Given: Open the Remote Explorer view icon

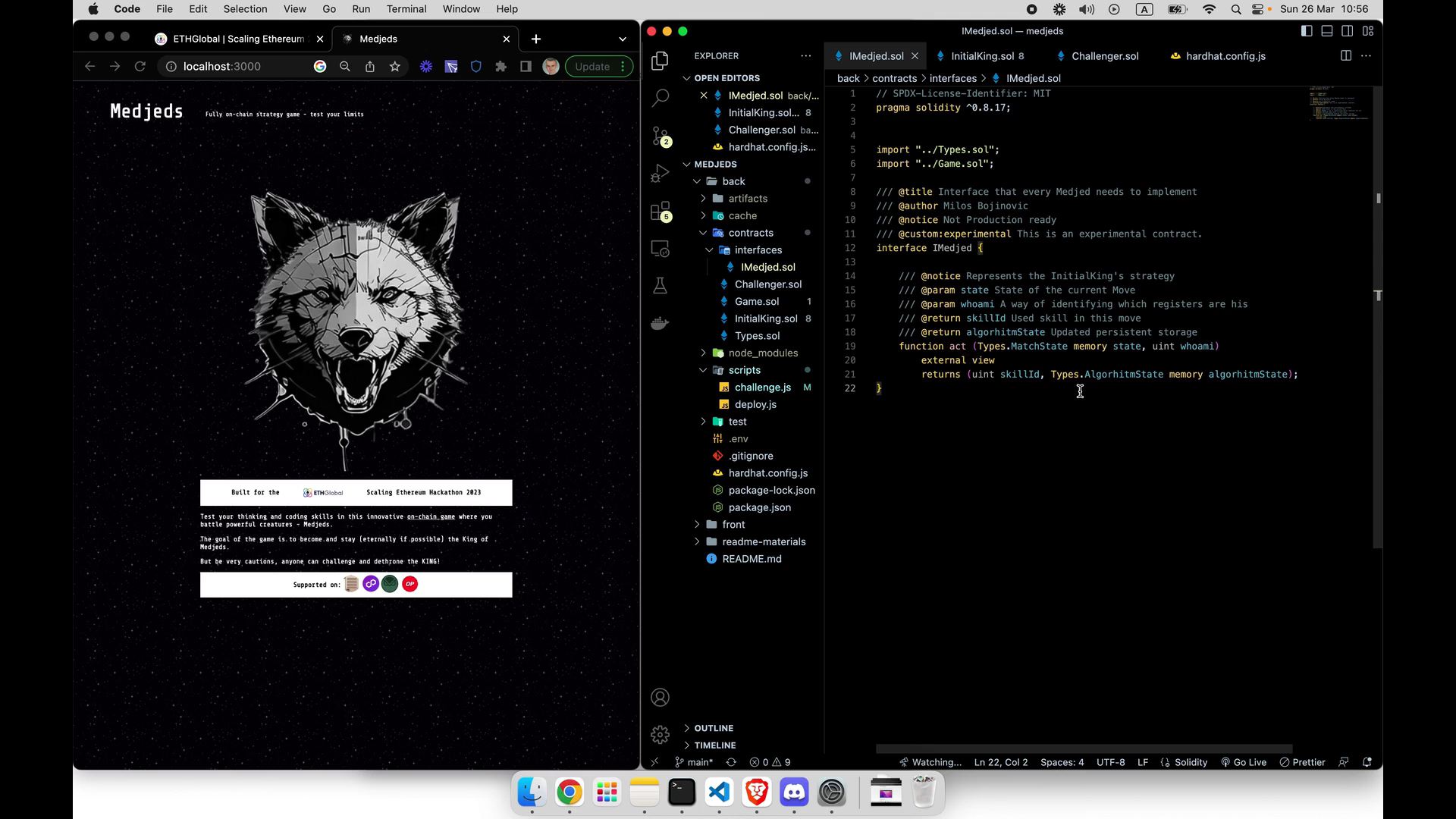Looking at the screenshot, I should point(660,249).
